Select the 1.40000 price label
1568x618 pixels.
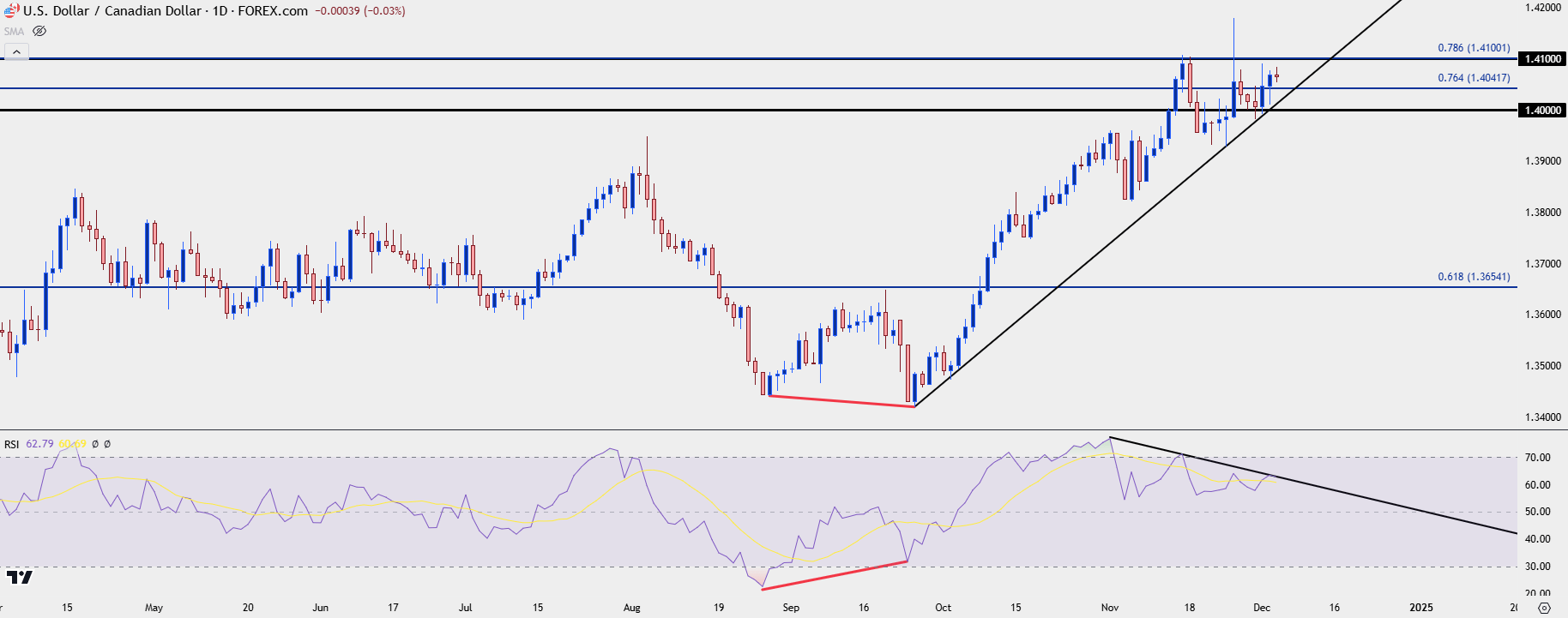tap(1542, 111)
